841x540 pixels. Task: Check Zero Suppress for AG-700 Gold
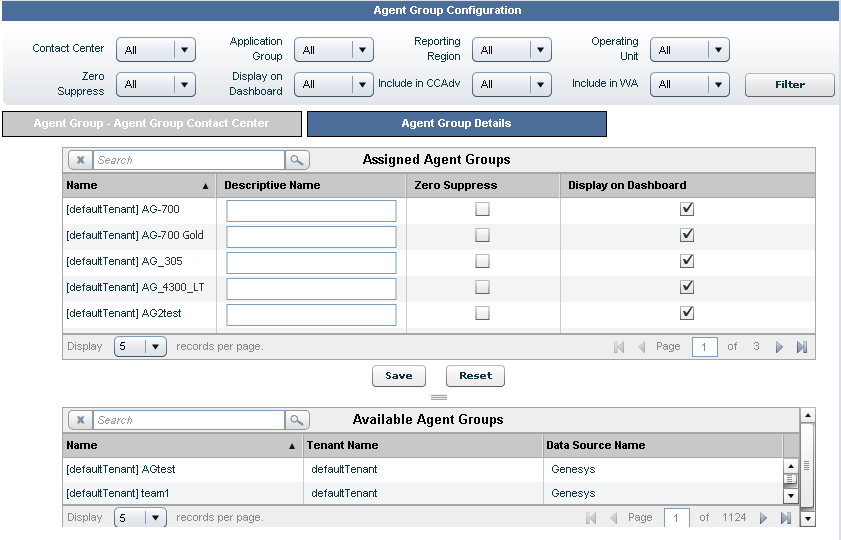point(482,235)
